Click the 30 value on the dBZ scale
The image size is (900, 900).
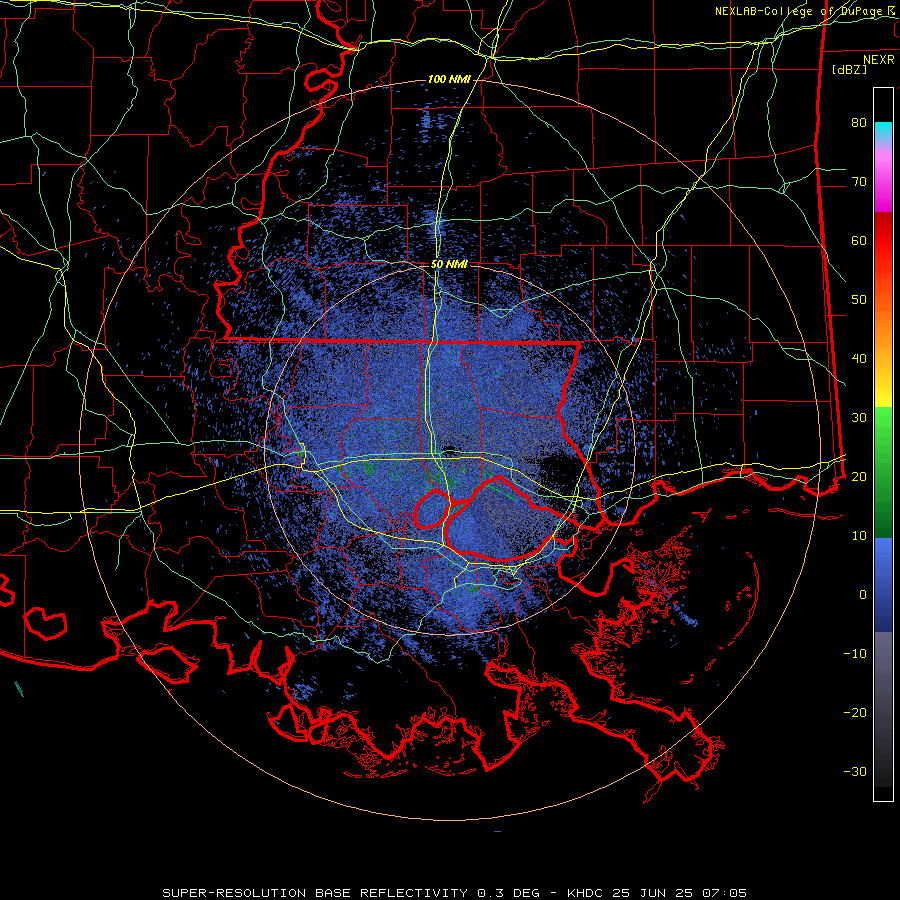click(859, 417)
